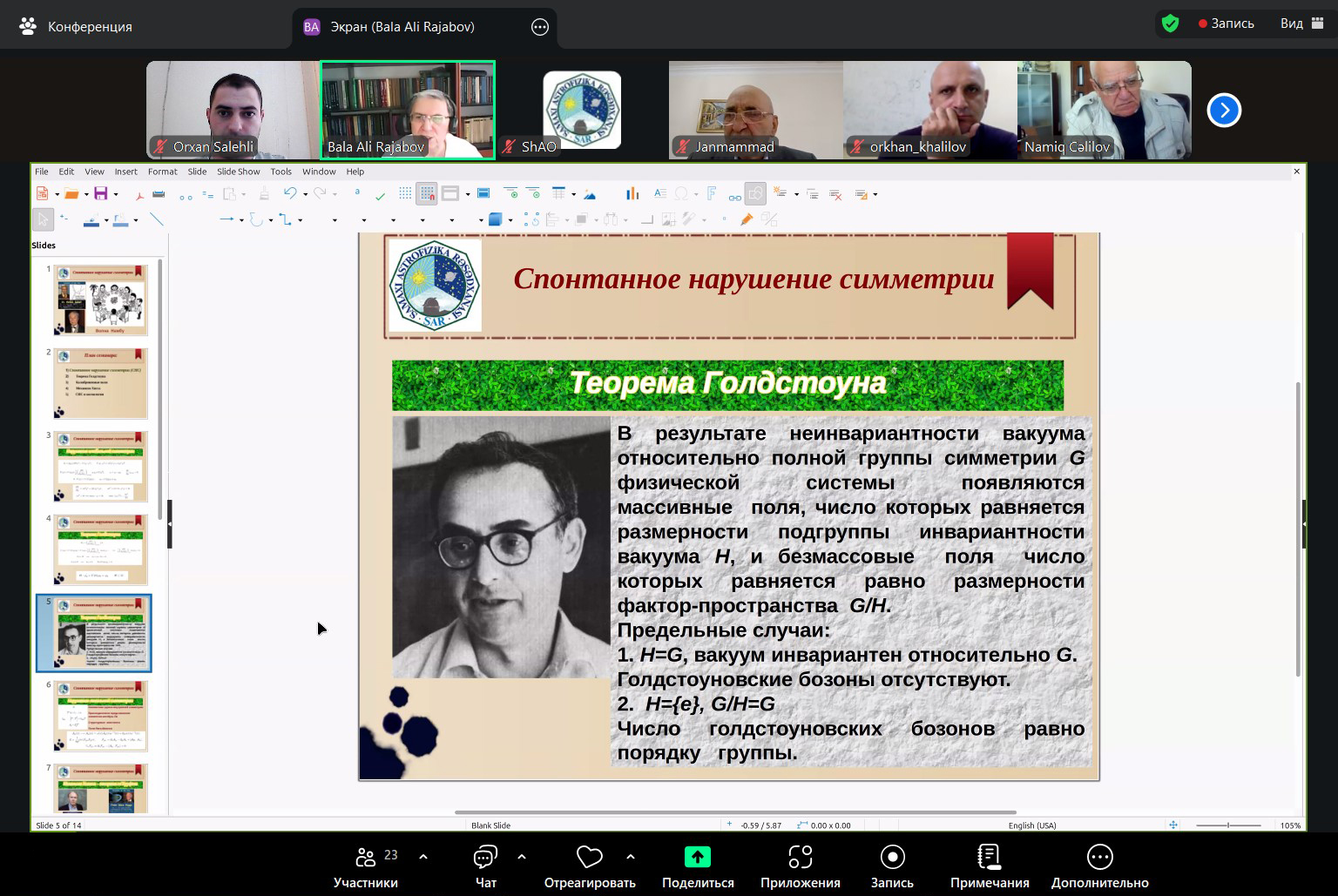Open the Slide Show menu

click(238, 172)
